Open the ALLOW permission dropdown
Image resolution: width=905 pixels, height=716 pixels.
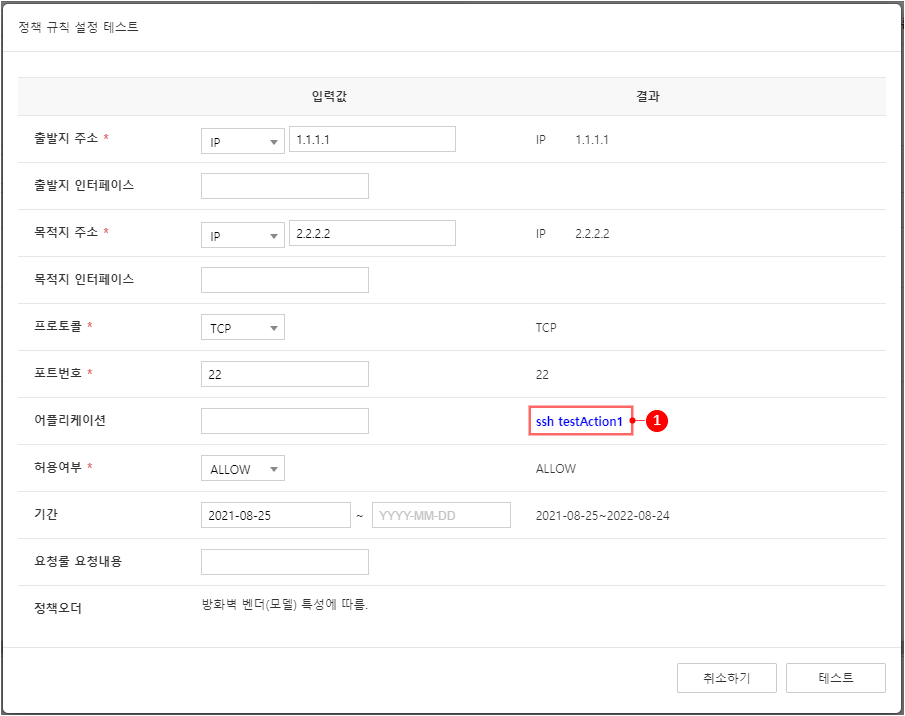coord(242,468)
